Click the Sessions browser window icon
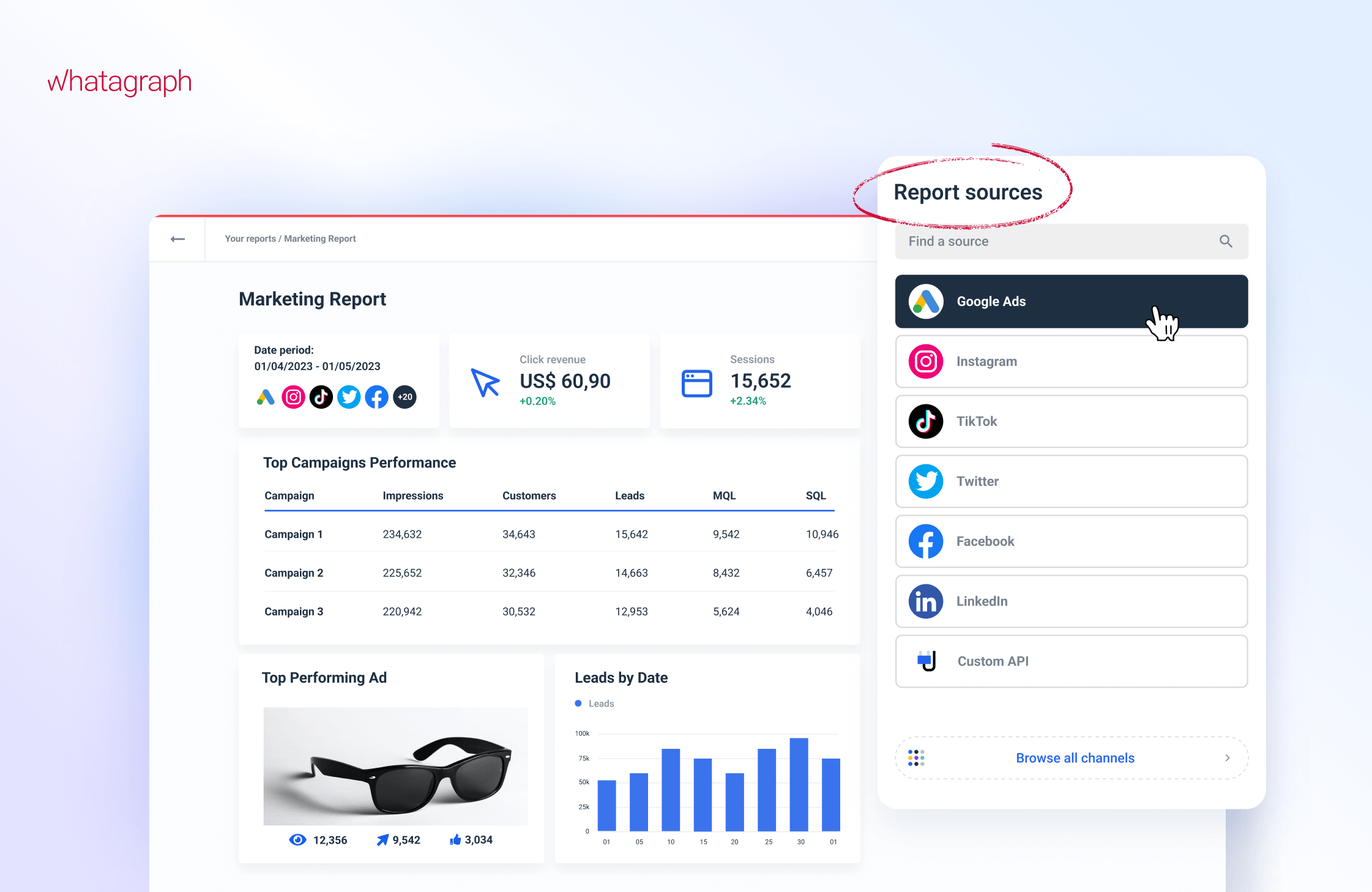Image resolution: width=1372 pixels, height=892 pixels. click(x=696, y=384)
